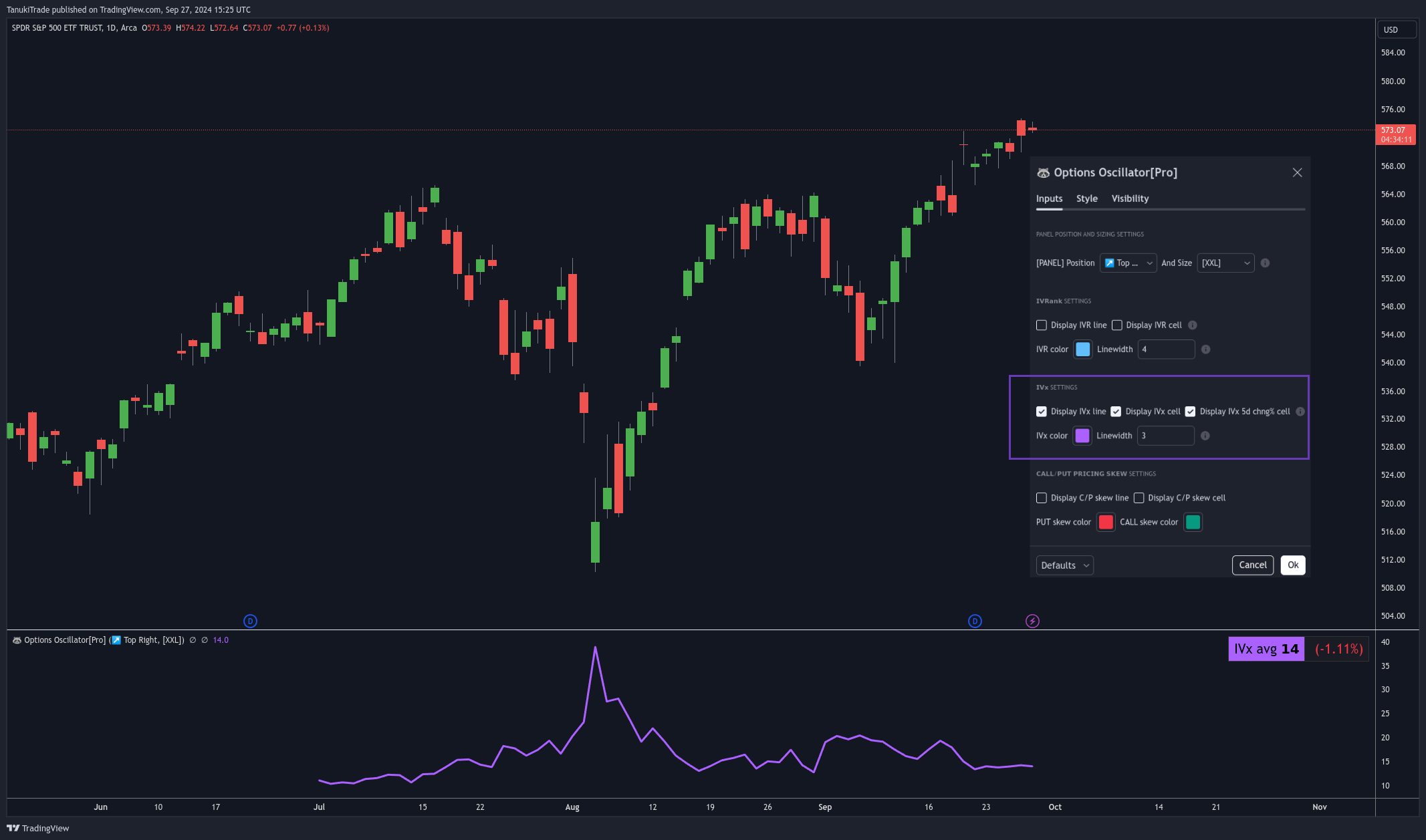Click the purple lightning event marker
This screenshot has width=1426, height=840.
tap(1032, 621)
